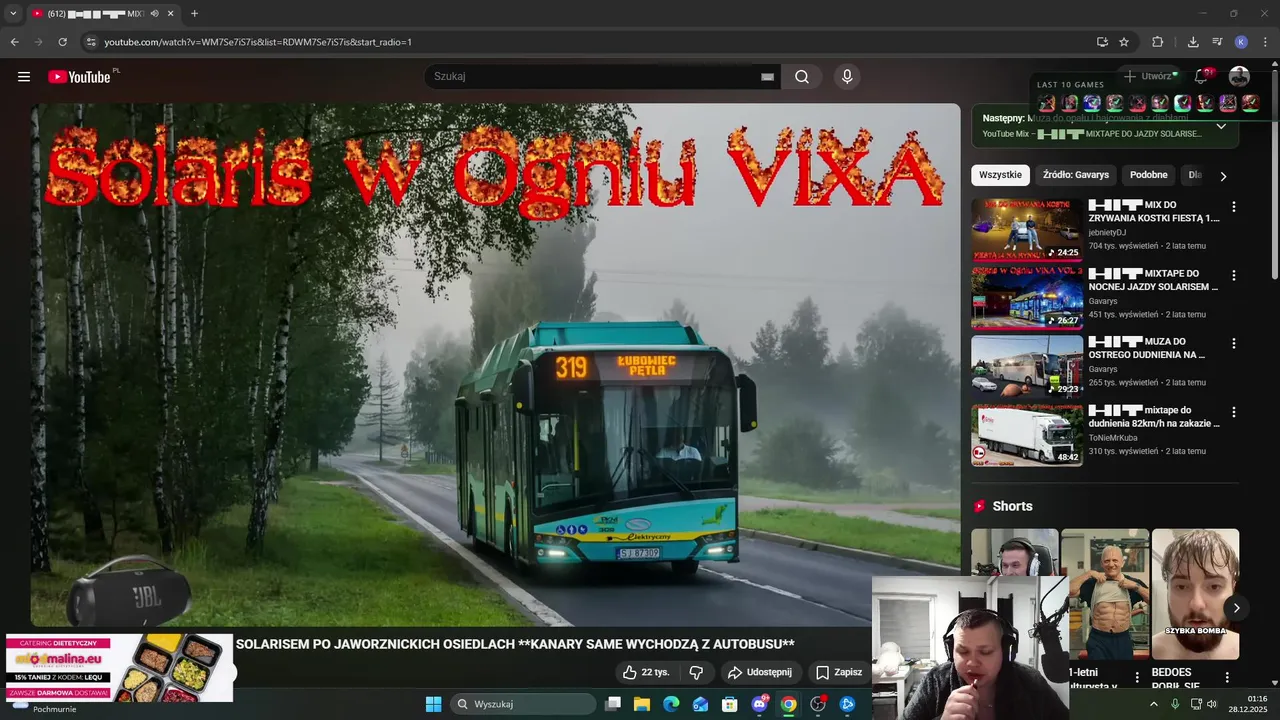The width and height of the screenshot is (1280, 720).
Task: Open the SZYBKA BOMBA short
Action: pos(1195,594)
